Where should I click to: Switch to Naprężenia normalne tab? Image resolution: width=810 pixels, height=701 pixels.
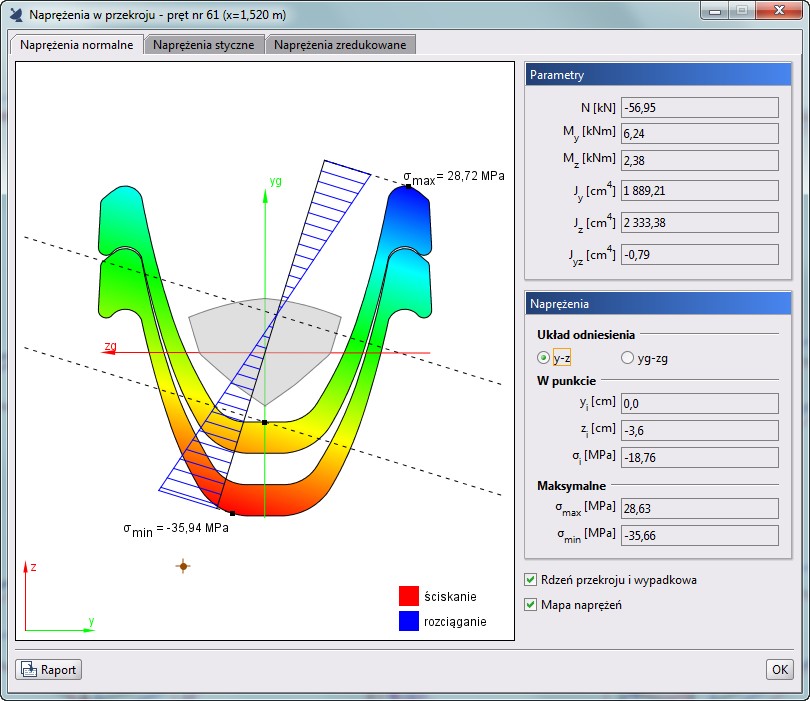pyautogui.click(x=76, y=45)
